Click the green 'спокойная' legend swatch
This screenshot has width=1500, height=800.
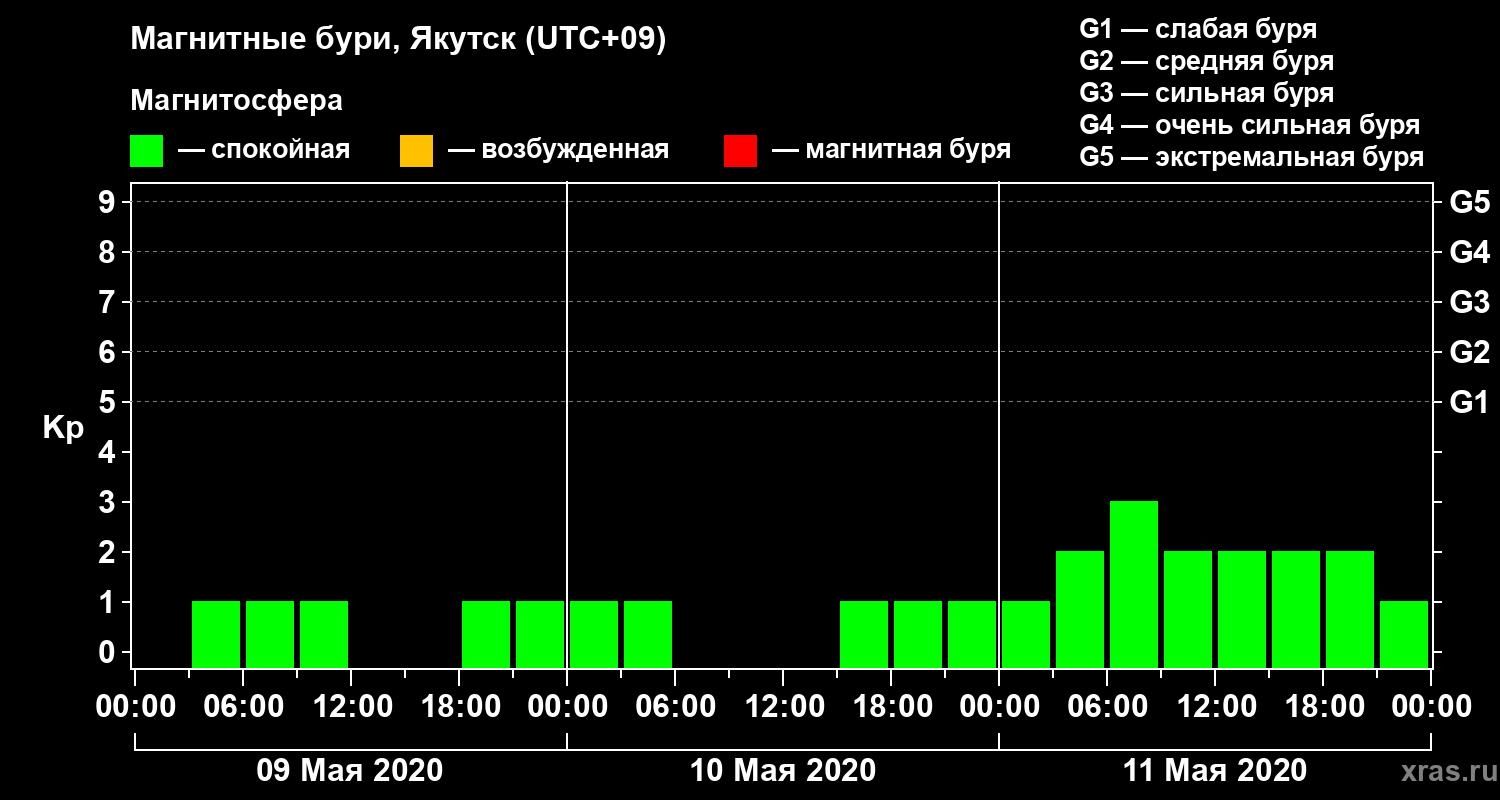146,151
